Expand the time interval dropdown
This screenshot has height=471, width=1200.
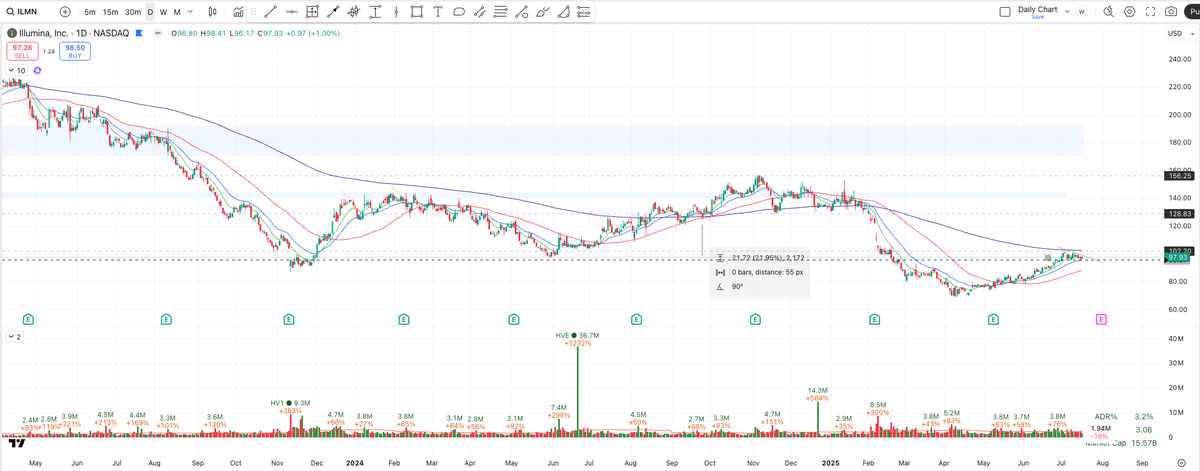[190, 12]
